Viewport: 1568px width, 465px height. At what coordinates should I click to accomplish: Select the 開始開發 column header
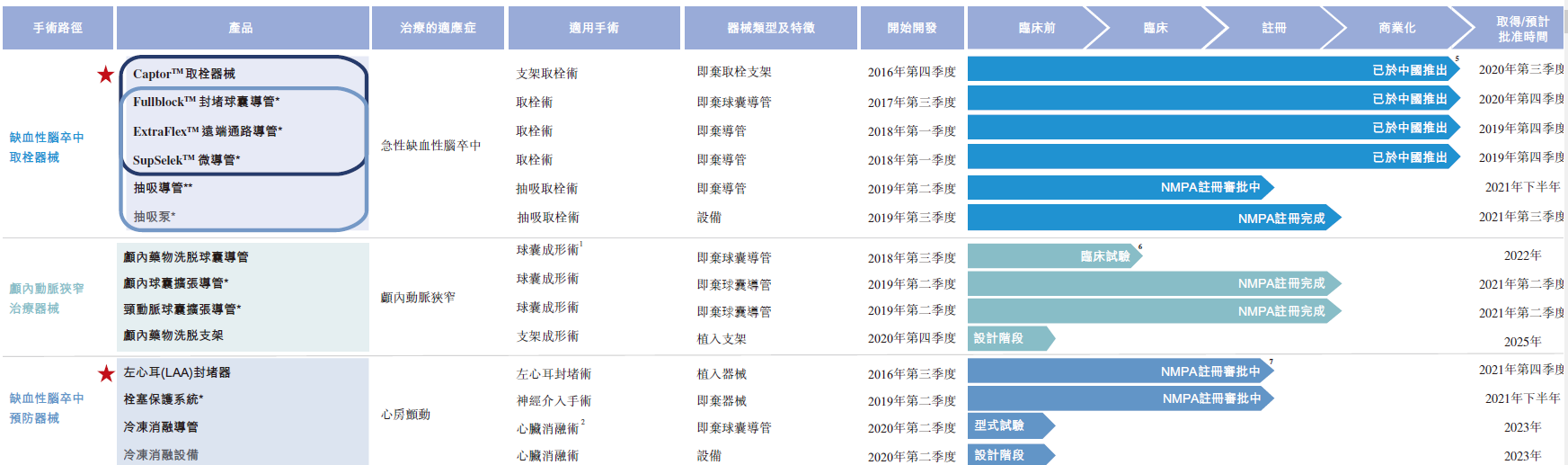(912, 28)
